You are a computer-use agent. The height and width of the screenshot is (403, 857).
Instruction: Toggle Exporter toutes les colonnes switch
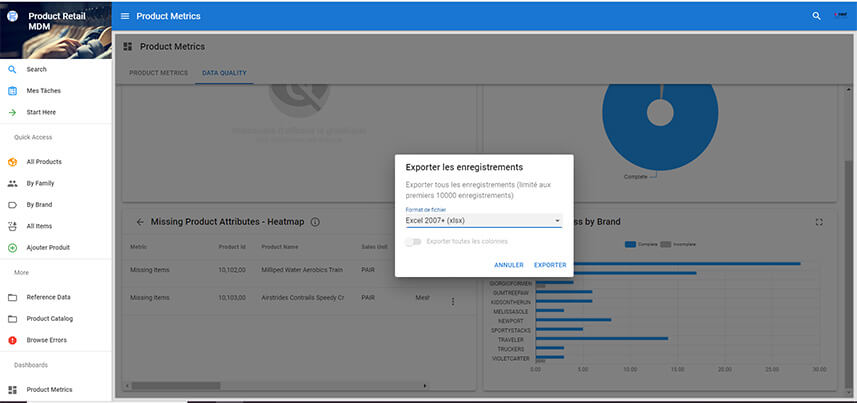point(413,241)
